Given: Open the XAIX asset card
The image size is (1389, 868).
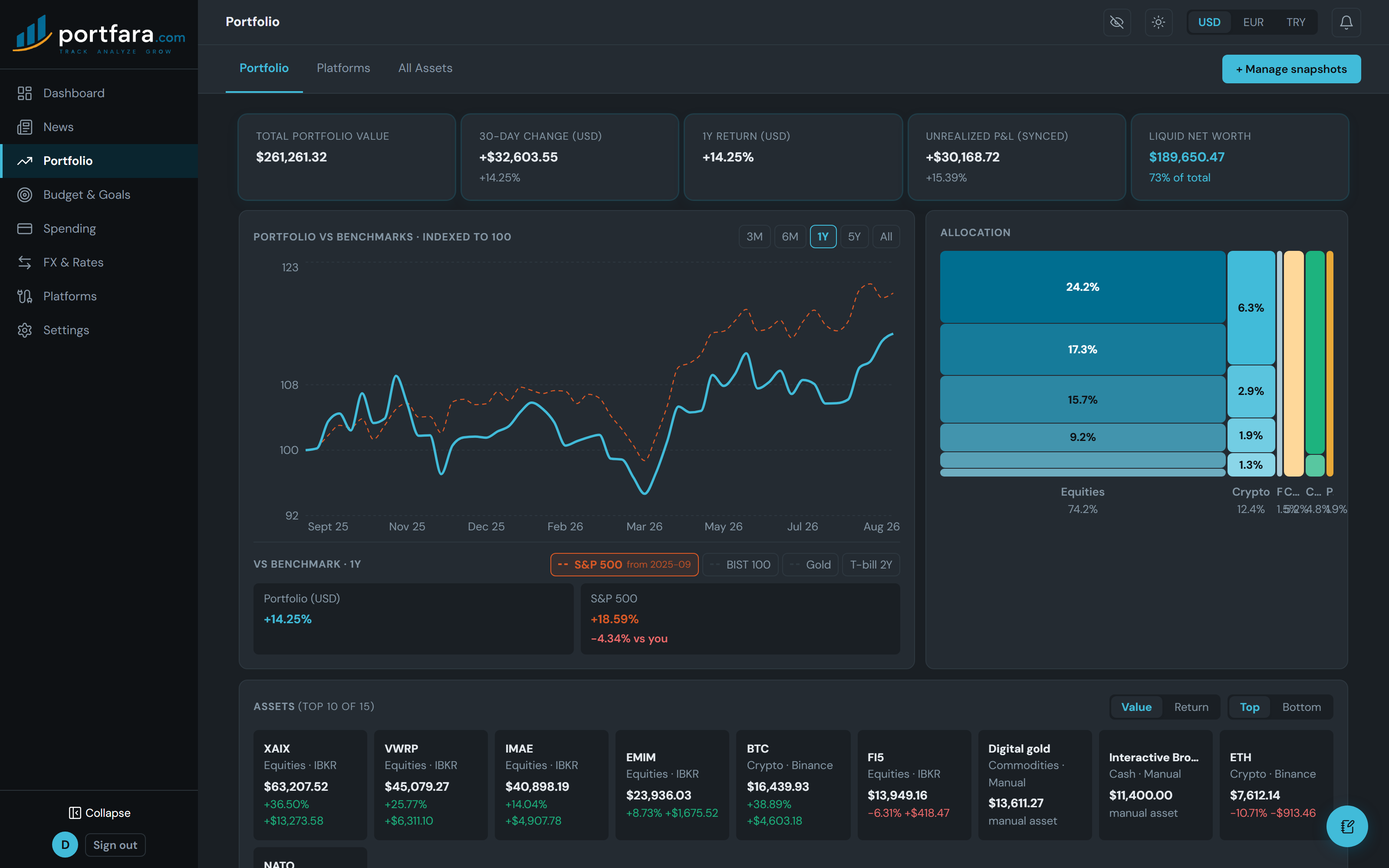Looking at the screenshot, I should pyautogui.click(x=310, y=784).
